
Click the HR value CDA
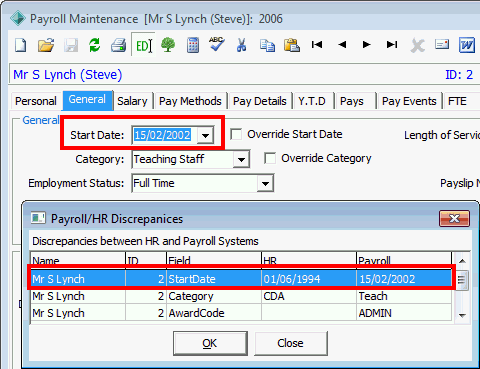(x=274, y=296)
